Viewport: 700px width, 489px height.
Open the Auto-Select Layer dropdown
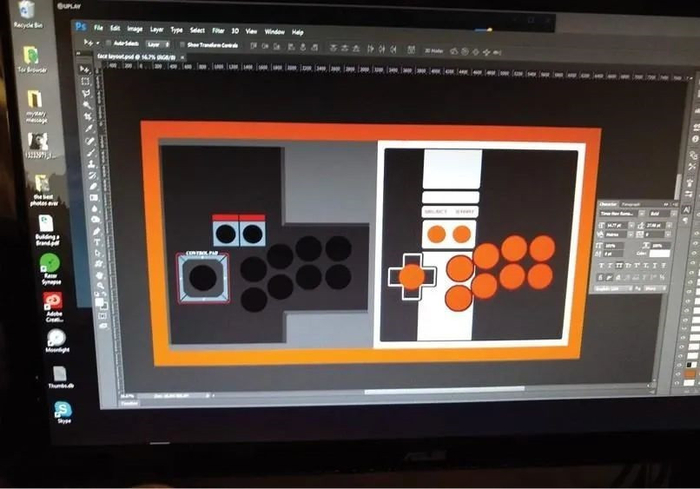click(158, 44)
